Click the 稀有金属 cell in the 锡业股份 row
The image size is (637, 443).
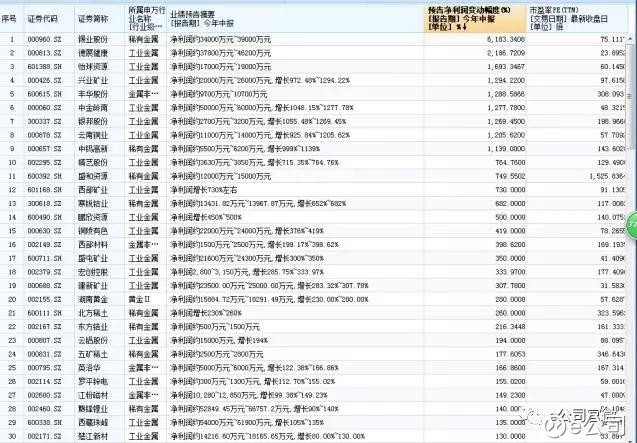coord(143,39)
